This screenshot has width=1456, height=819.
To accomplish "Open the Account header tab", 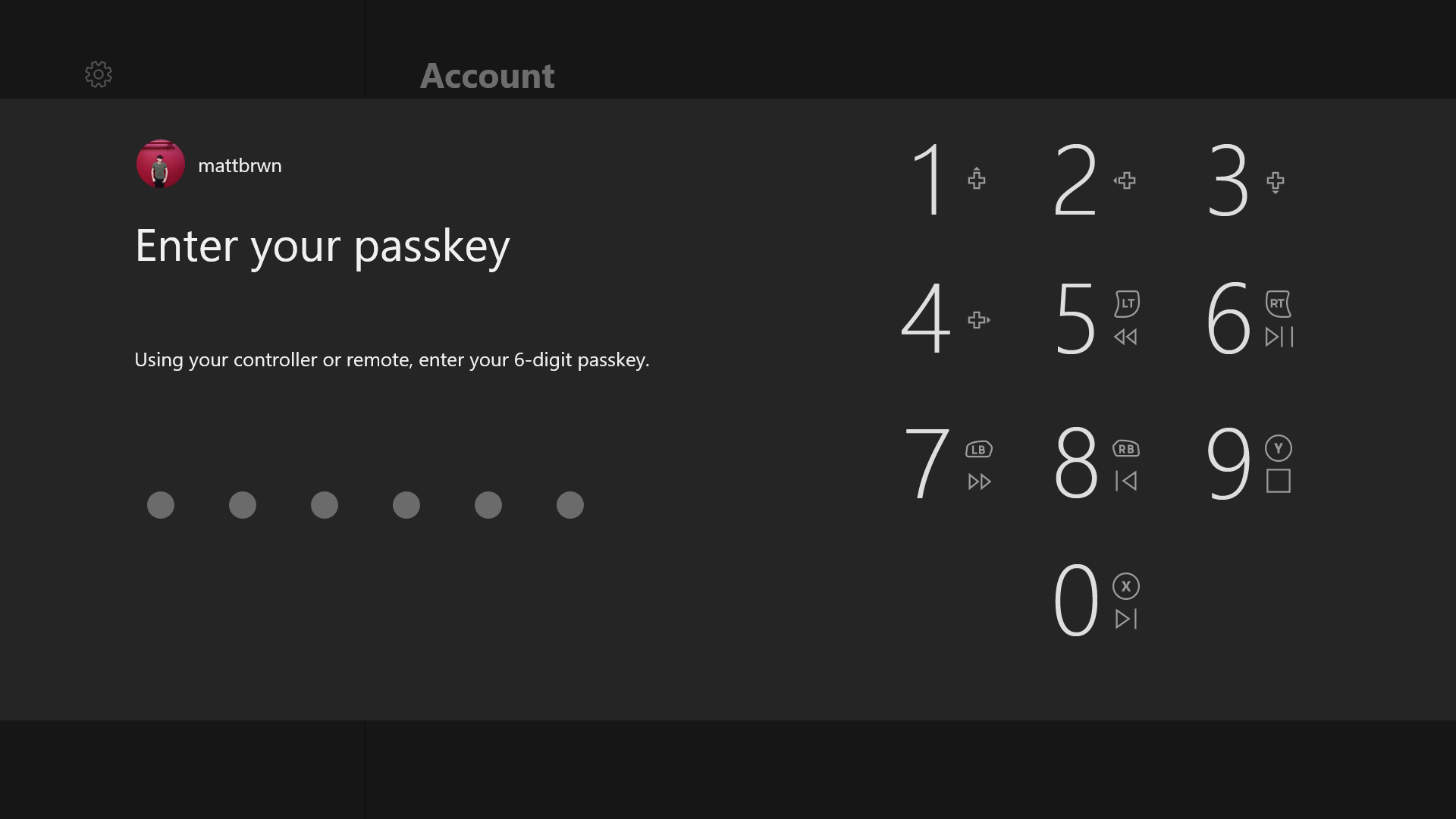I will point(487,76).
